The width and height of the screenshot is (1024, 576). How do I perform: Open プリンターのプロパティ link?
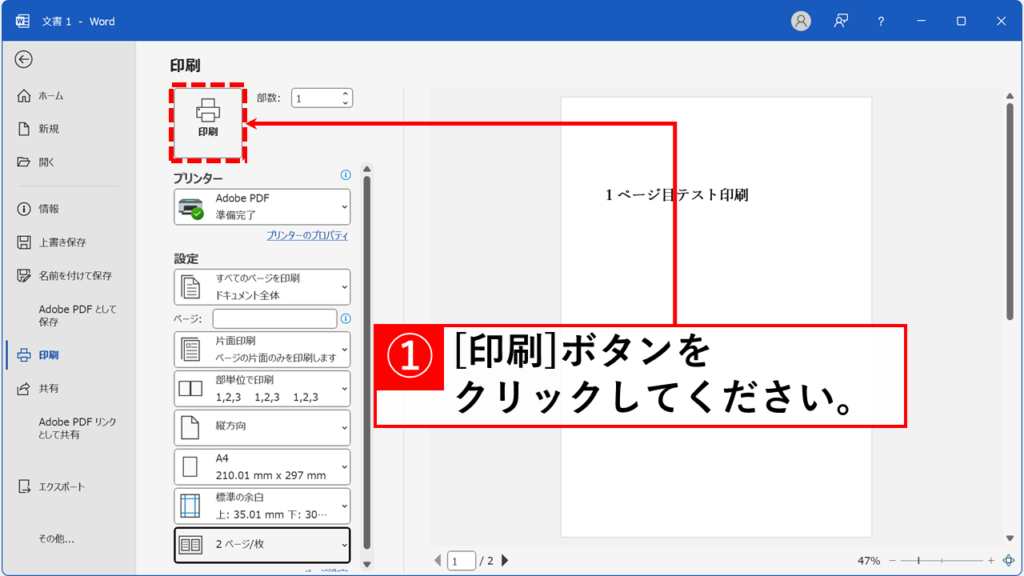[x=307, y=236]
